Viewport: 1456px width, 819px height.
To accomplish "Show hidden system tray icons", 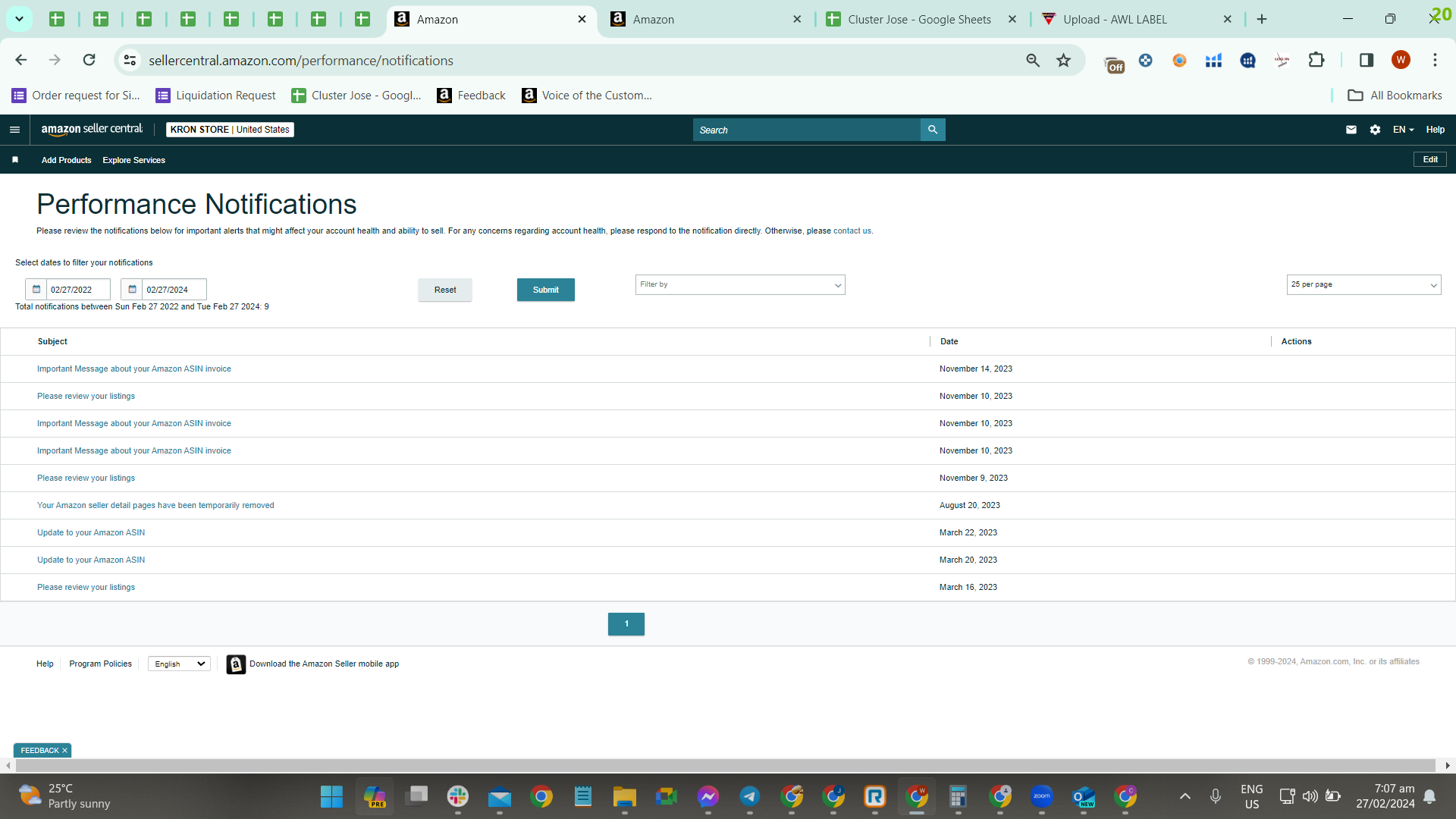I will pos(1185,796).
